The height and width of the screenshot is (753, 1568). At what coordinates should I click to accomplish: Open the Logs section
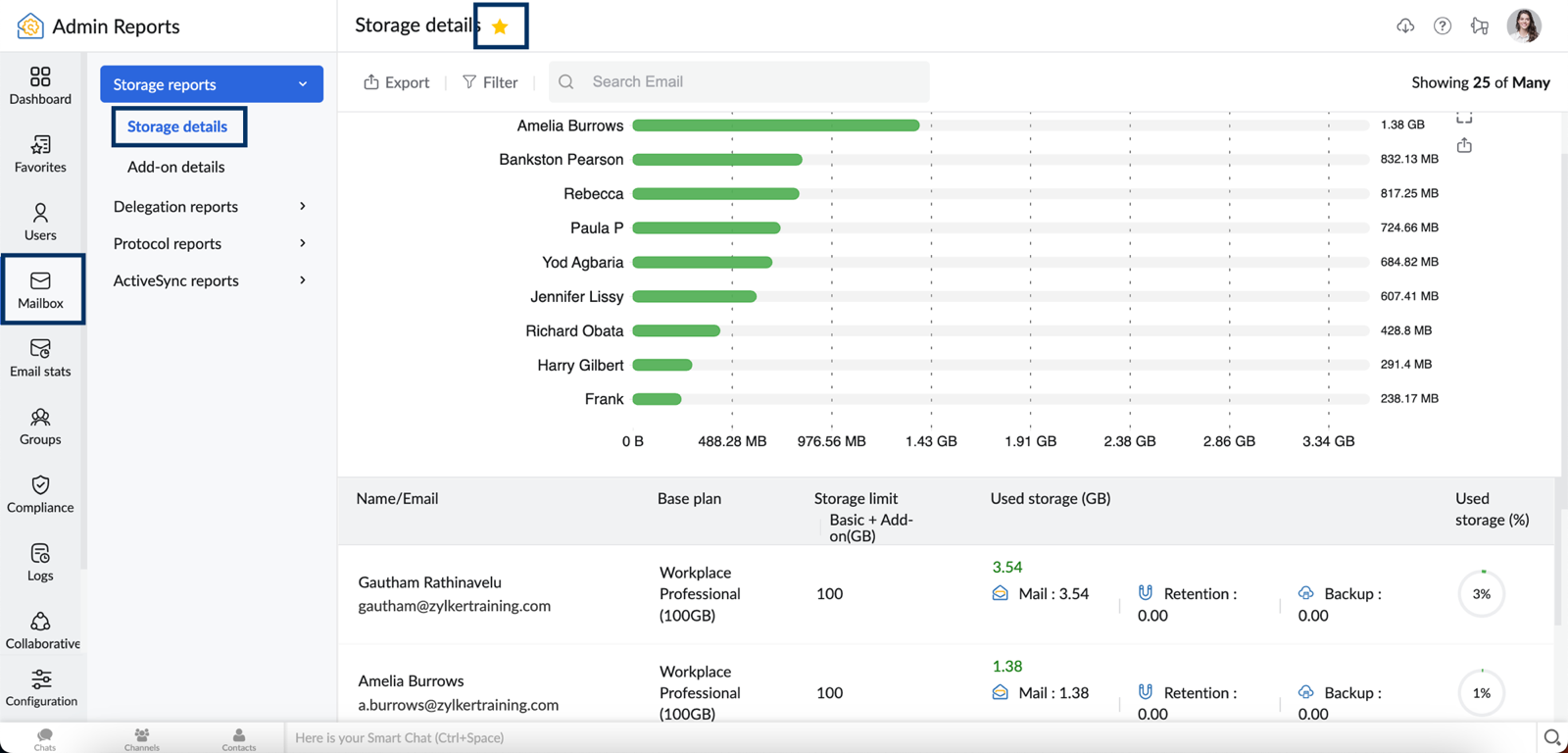tap(40, 562)
